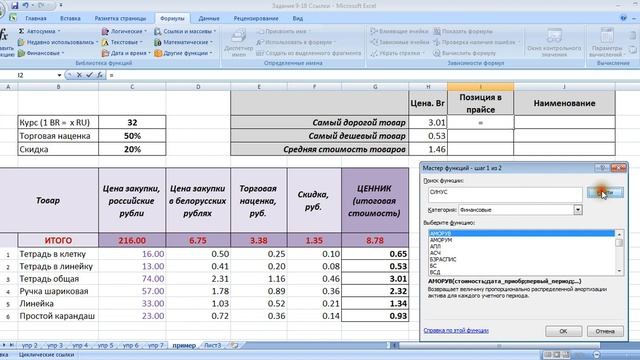Click the cancel X icon in formula bar
The image size is (640, 360).
(x=79, y=75)
